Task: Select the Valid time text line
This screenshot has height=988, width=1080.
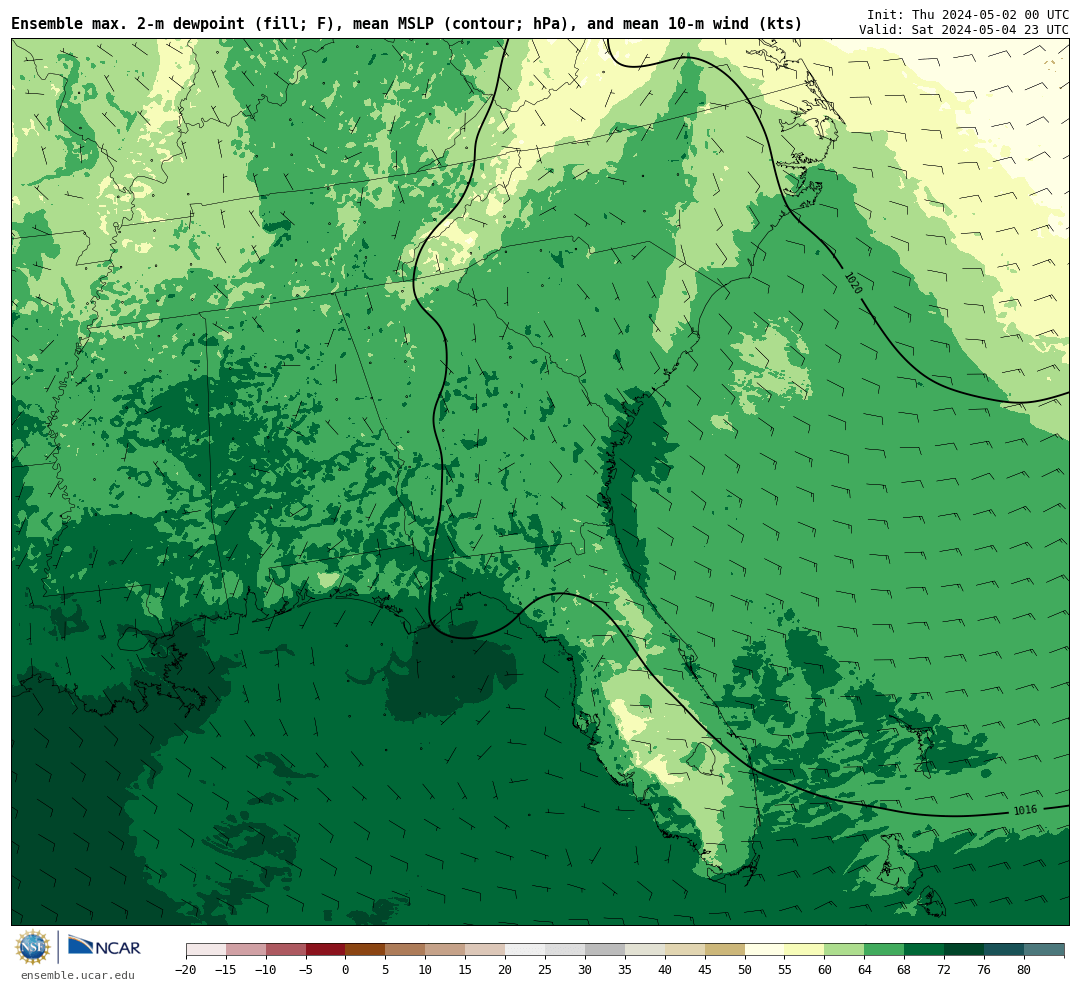Action: (x=964, y=30)
